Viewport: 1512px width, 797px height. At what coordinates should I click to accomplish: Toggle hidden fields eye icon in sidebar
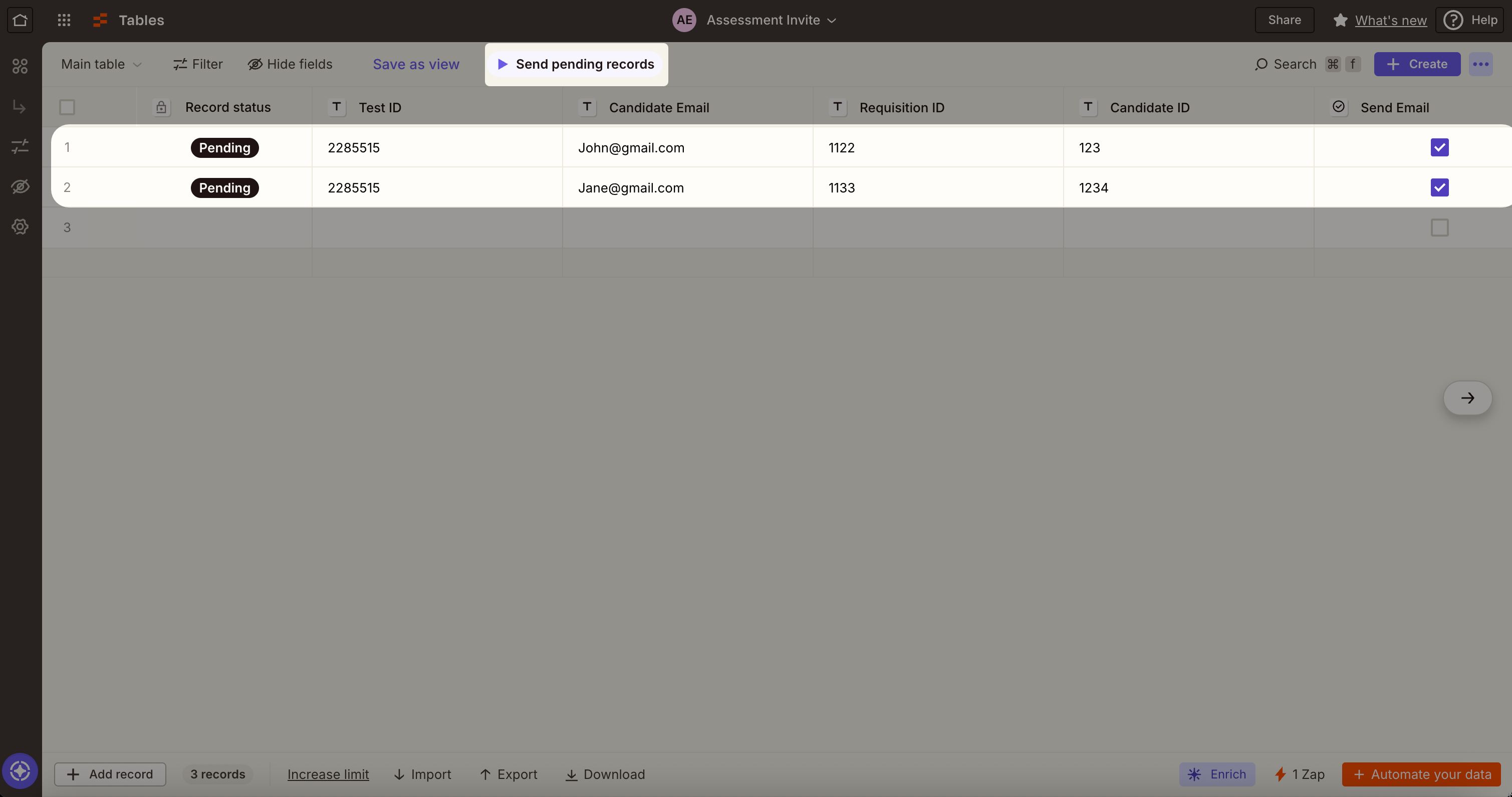20,187
